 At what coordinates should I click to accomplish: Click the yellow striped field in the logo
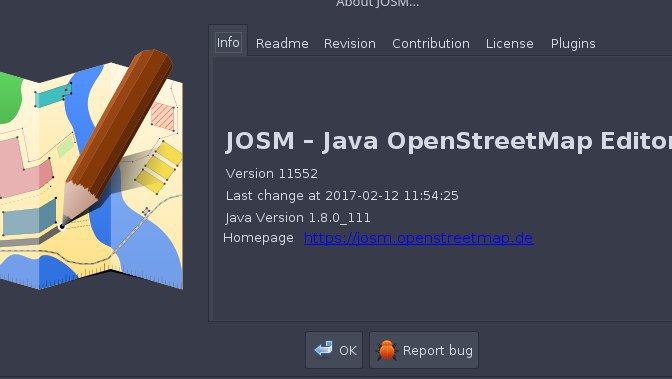(159, 167)
